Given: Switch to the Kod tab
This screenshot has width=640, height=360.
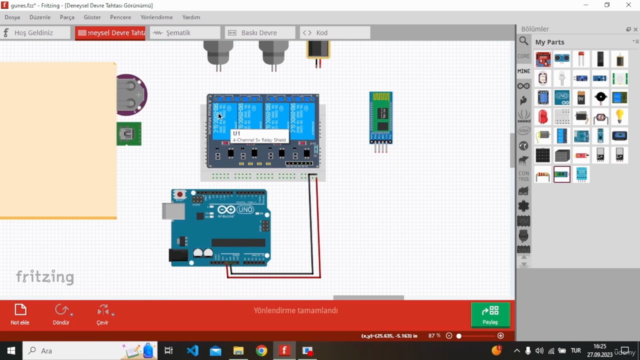Looking at the screenshot, I should [x=335, y=33].
